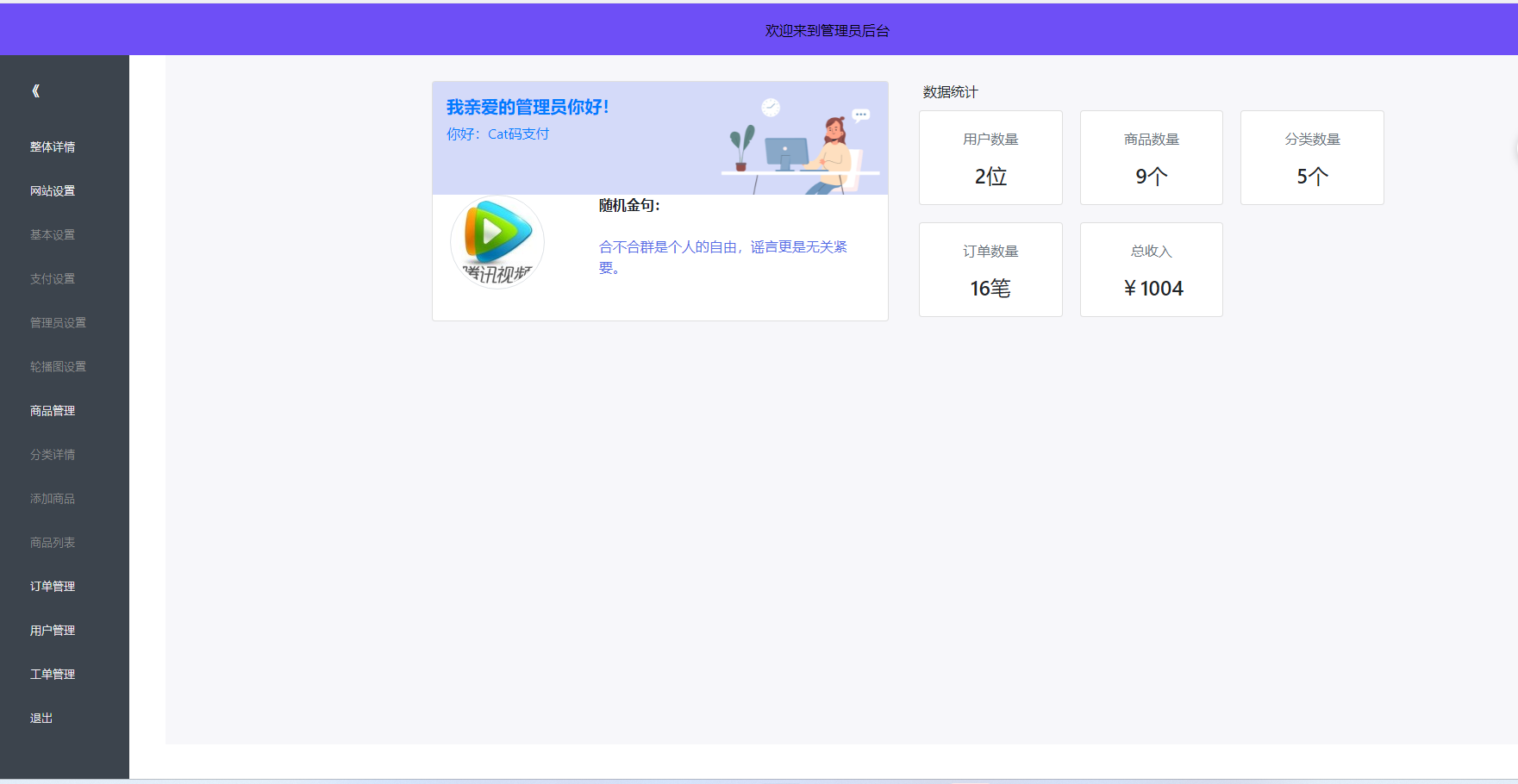1518x784 pixels.
Task: Select 添加商品 to add a product
Action: (x=51, y=498)
